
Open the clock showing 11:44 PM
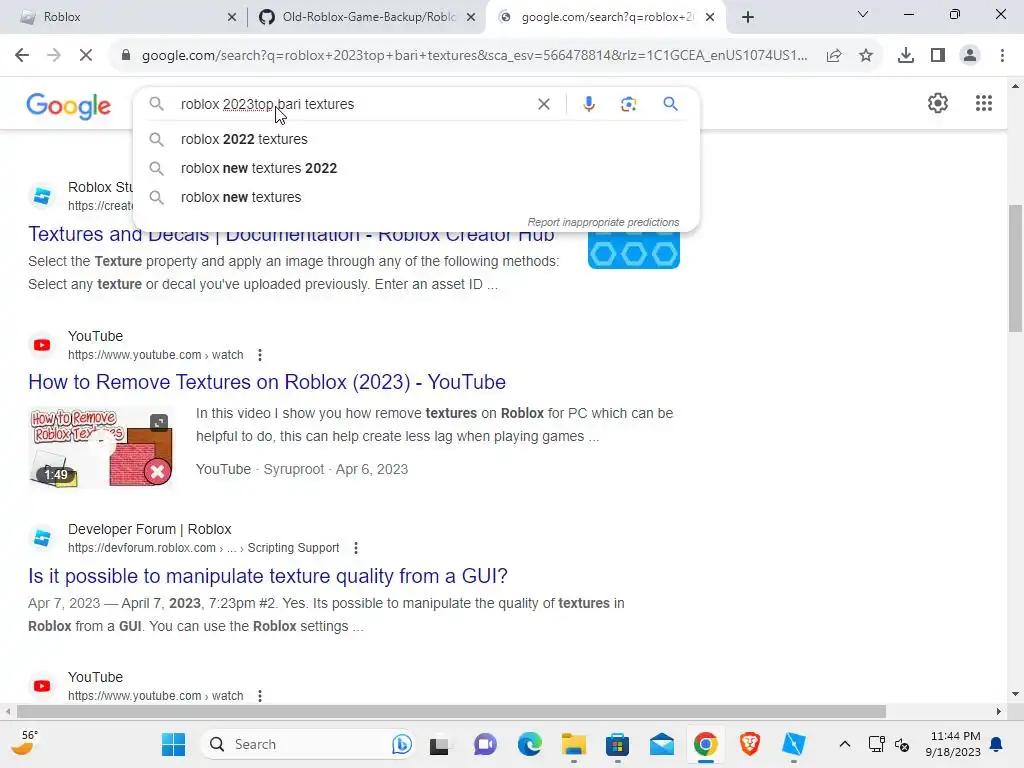click(953, 744)
